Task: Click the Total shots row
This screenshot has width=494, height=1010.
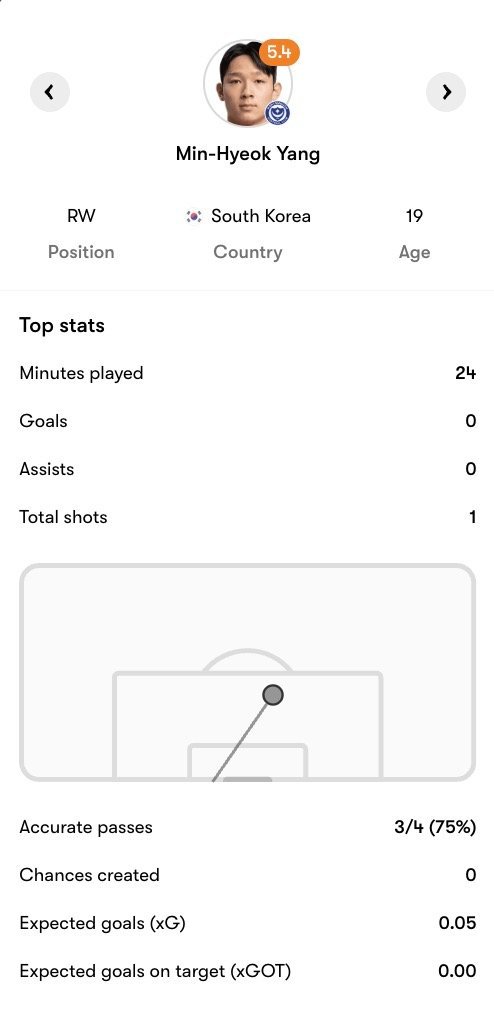Action: (x=248, y=517)
